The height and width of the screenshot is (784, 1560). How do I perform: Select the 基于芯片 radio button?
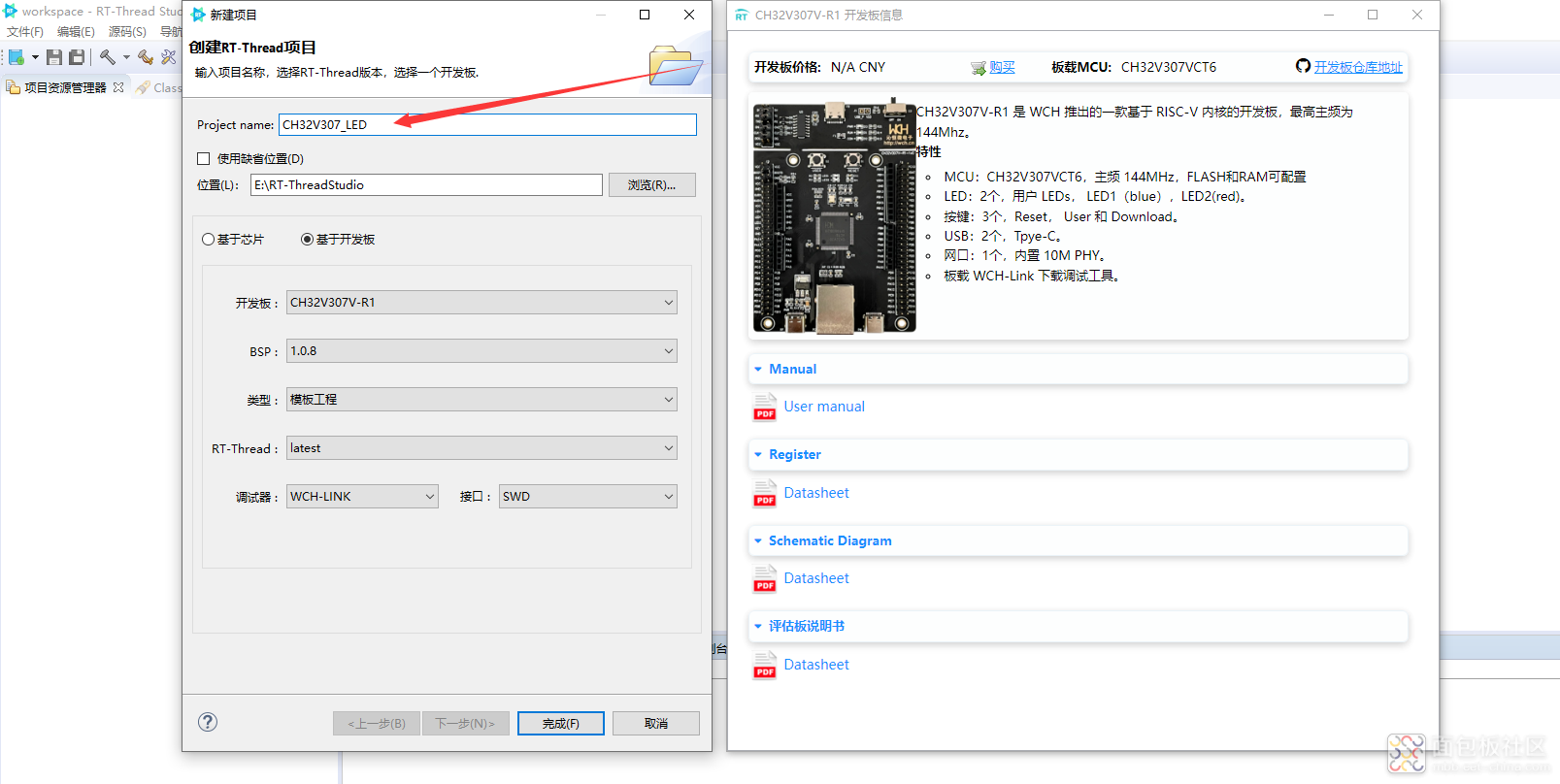pos(209,239)
